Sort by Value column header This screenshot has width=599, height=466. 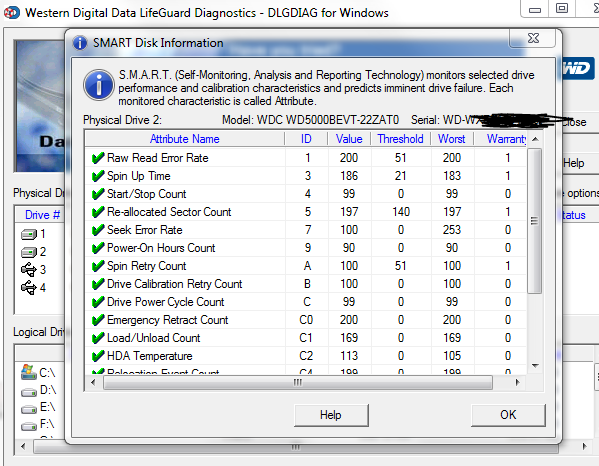pos(349,139)
